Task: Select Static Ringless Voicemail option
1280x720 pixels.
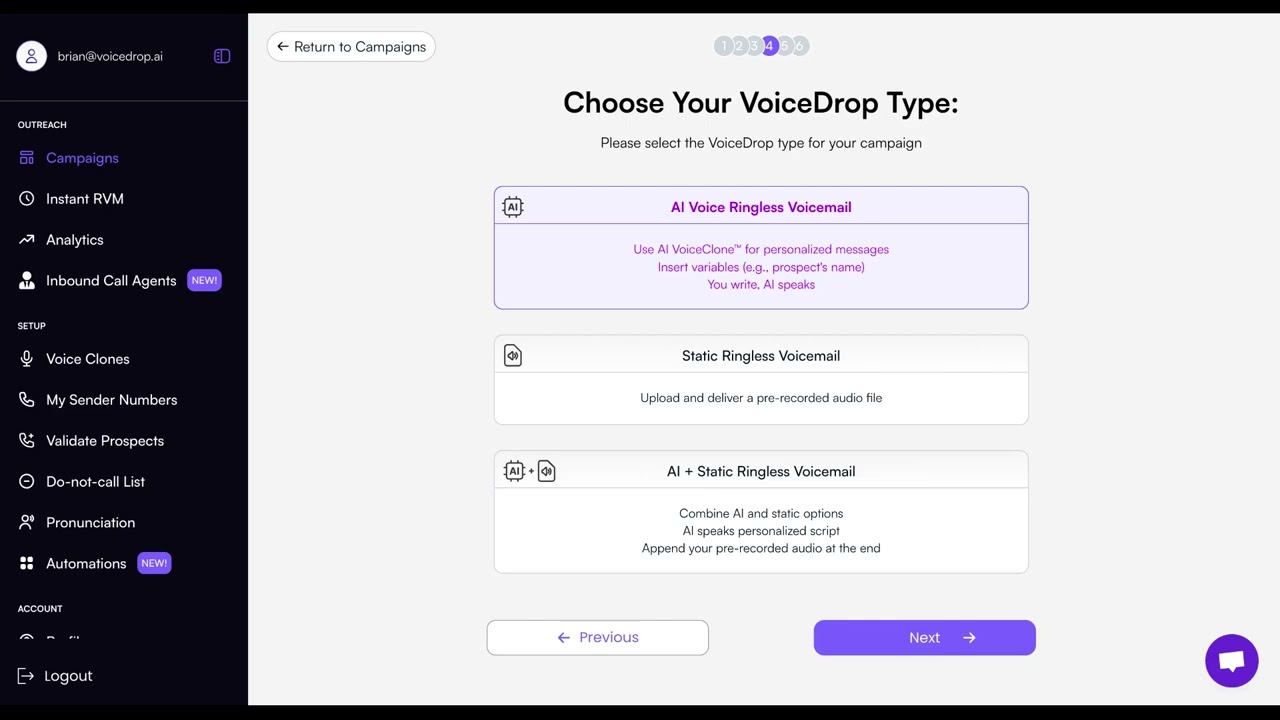Action: pos(761,380)
